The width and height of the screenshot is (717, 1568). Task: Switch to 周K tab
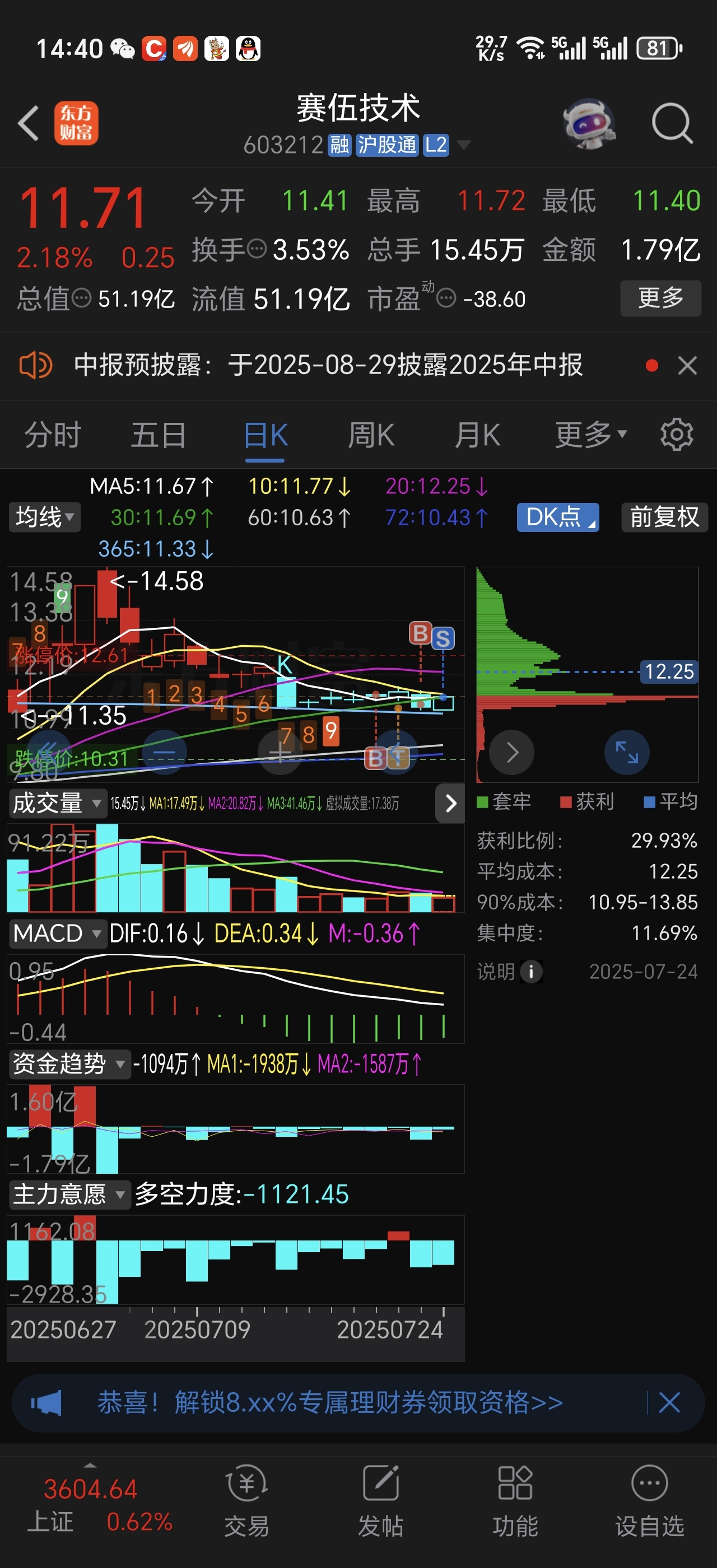(371, 435)
